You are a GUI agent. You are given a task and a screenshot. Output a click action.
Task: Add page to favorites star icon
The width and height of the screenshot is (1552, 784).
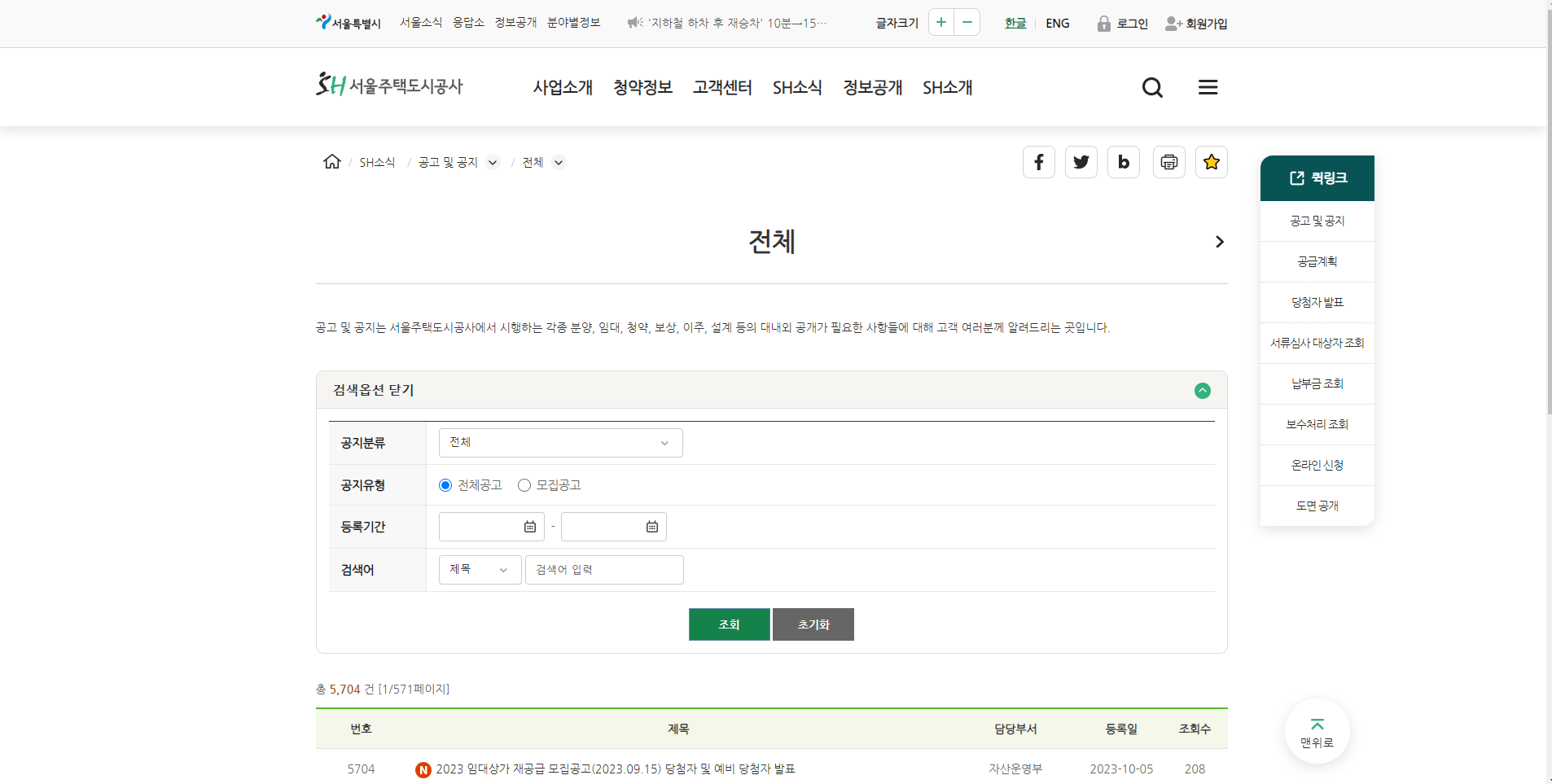pos(1212,162)
